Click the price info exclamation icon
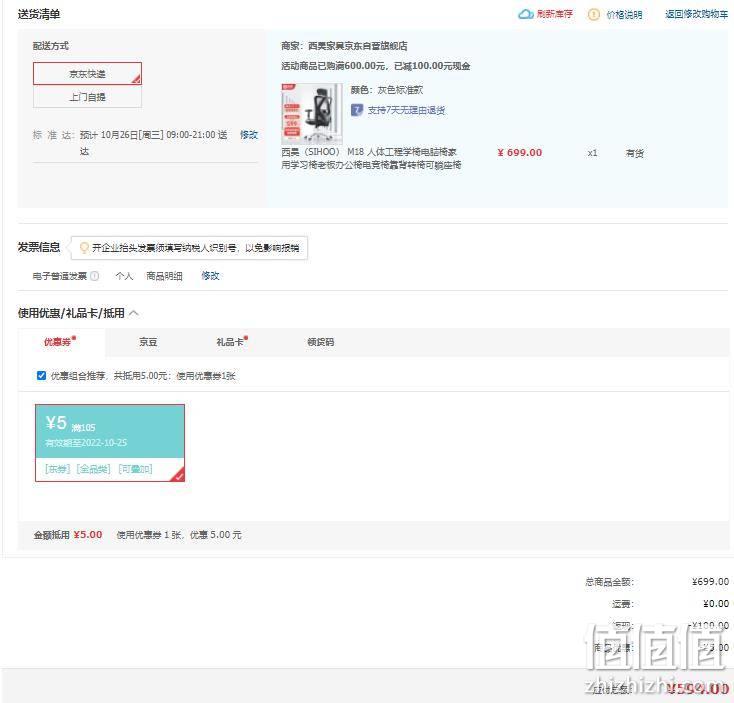The image size is (734, 703). (593, 15)
